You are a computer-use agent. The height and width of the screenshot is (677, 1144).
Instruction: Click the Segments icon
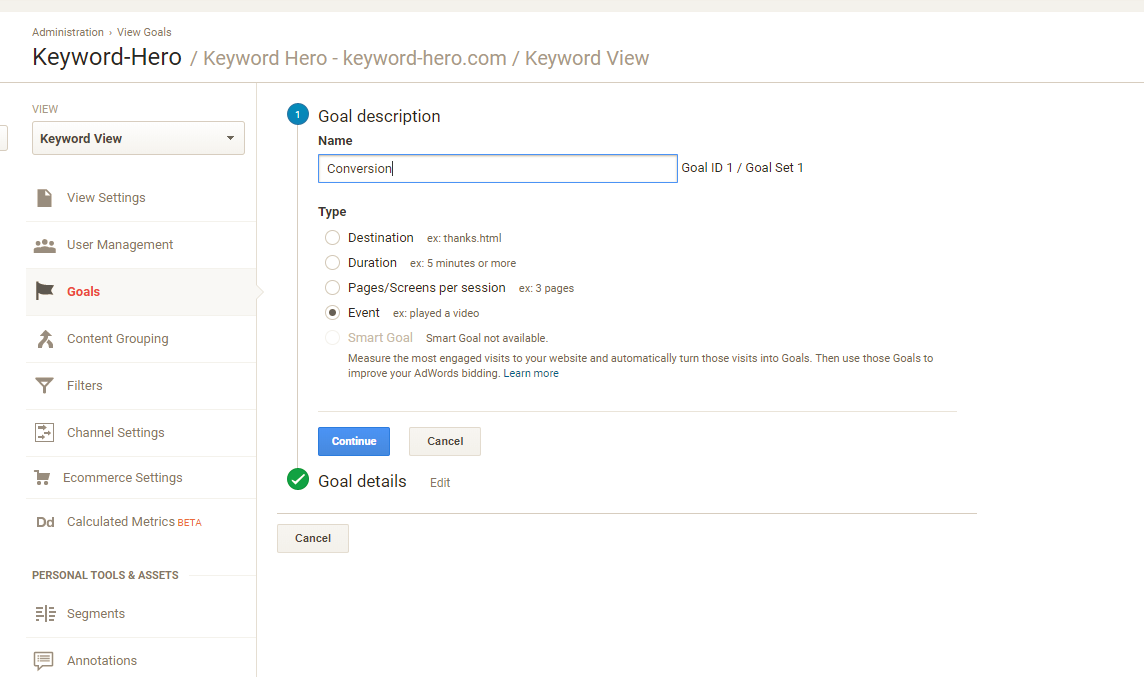pyautogui.click(x=45, y=614)
